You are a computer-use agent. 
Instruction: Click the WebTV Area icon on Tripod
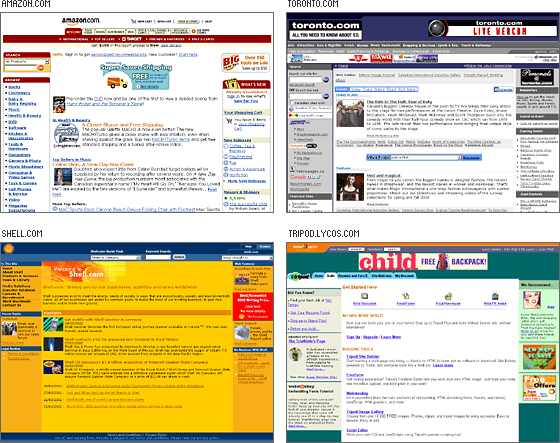pos(495,296)
